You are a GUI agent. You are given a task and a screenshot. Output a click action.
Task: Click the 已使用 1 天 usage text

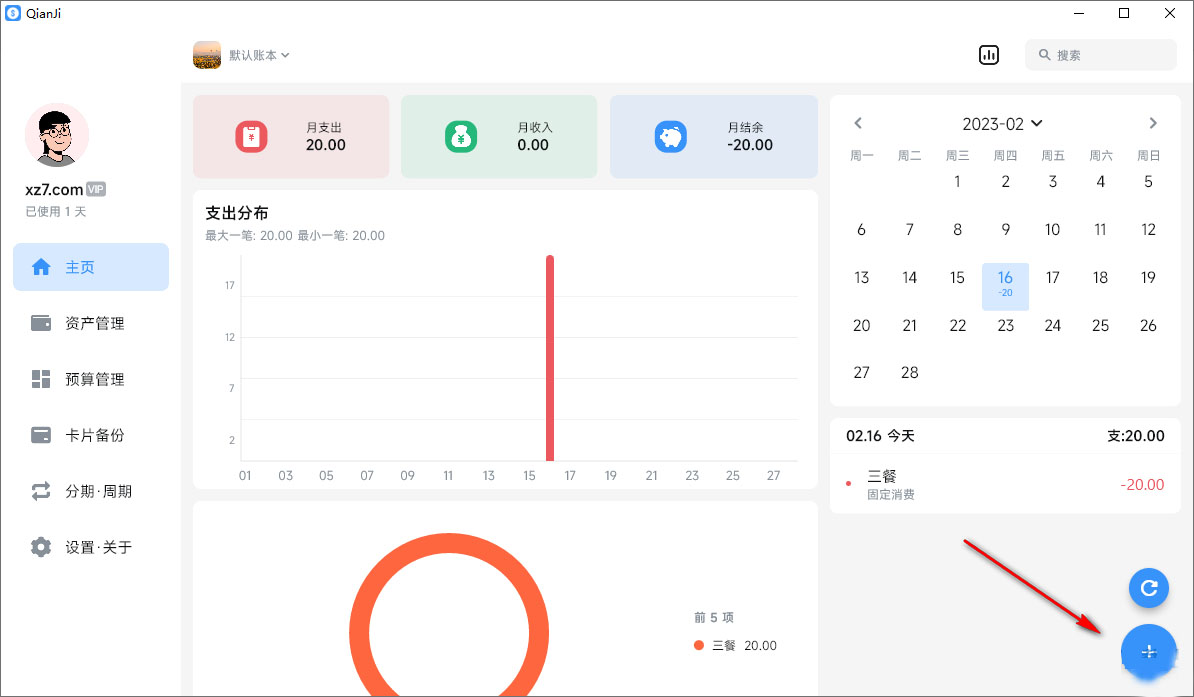click(56, 212)
